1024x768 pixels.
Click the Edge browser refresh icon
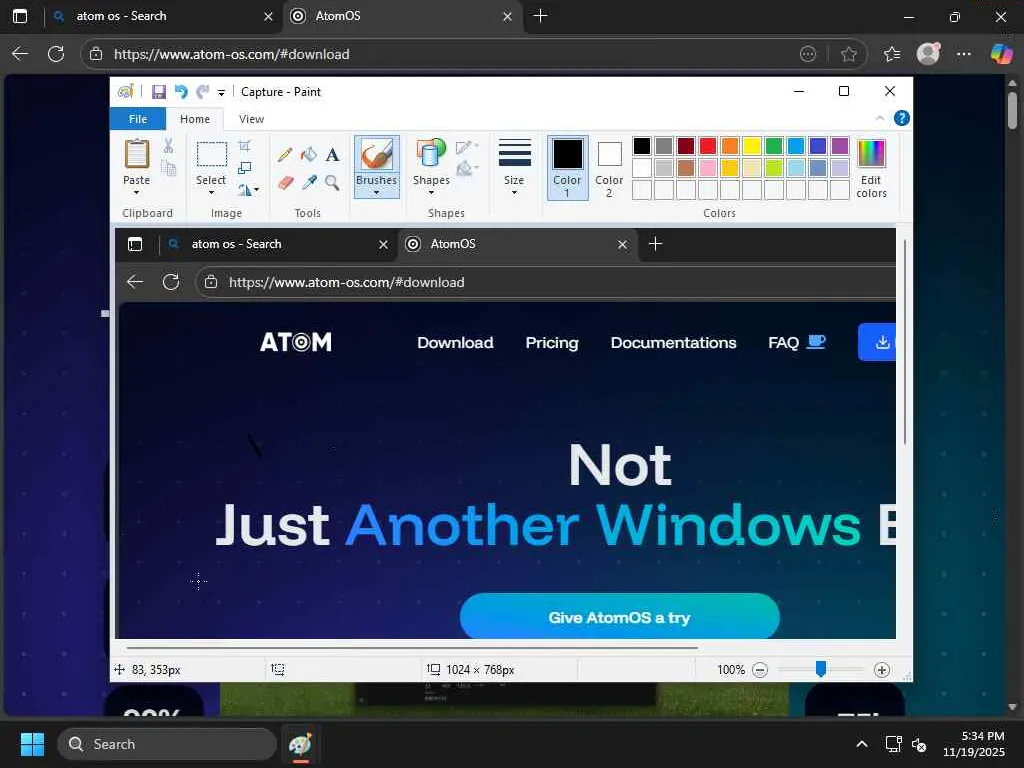(56, 54)
